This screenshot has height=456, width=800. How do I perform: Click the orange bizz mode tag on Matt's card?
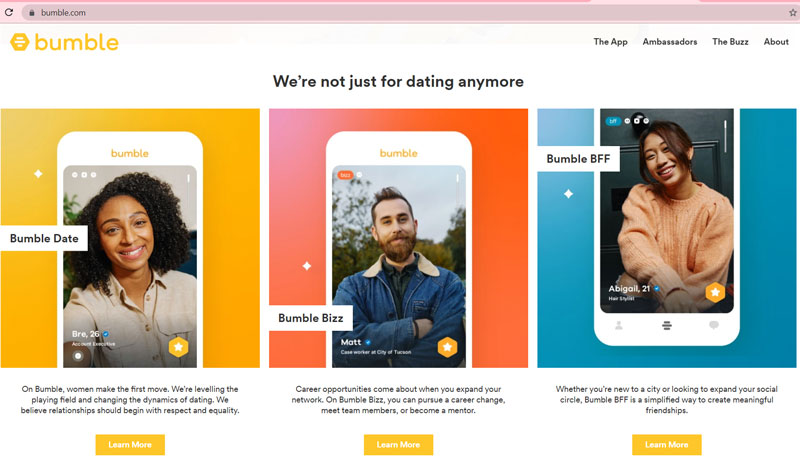click(345, 175)
